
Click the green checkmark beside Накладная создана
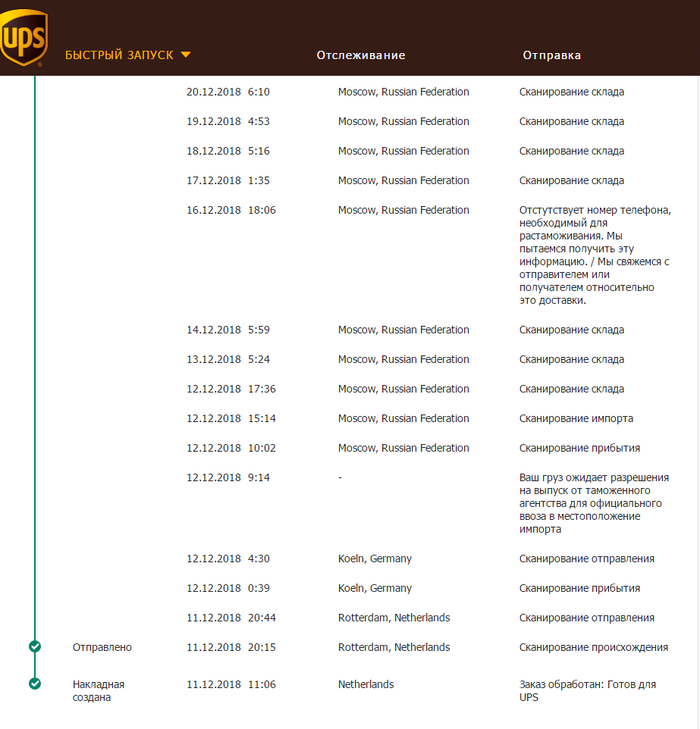click(x=35, y=684)
